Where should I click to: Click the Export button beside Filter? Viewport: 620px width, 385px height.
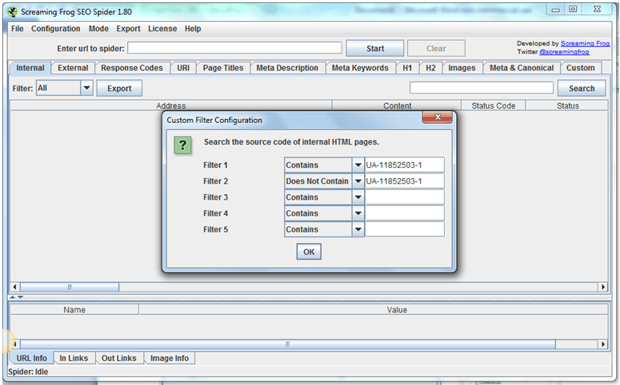(119, 88)
